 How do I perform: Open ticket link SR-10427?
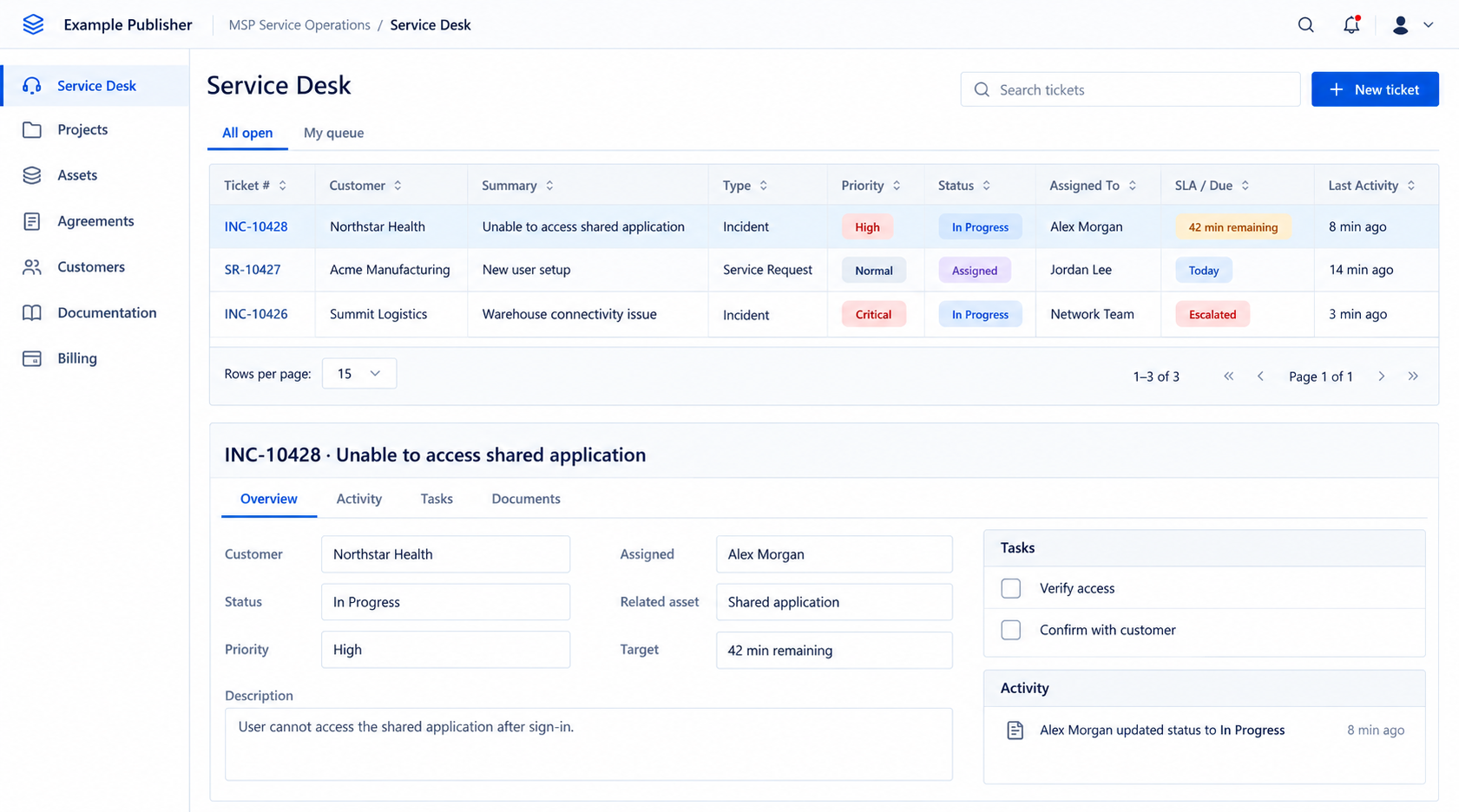(253, 270)
